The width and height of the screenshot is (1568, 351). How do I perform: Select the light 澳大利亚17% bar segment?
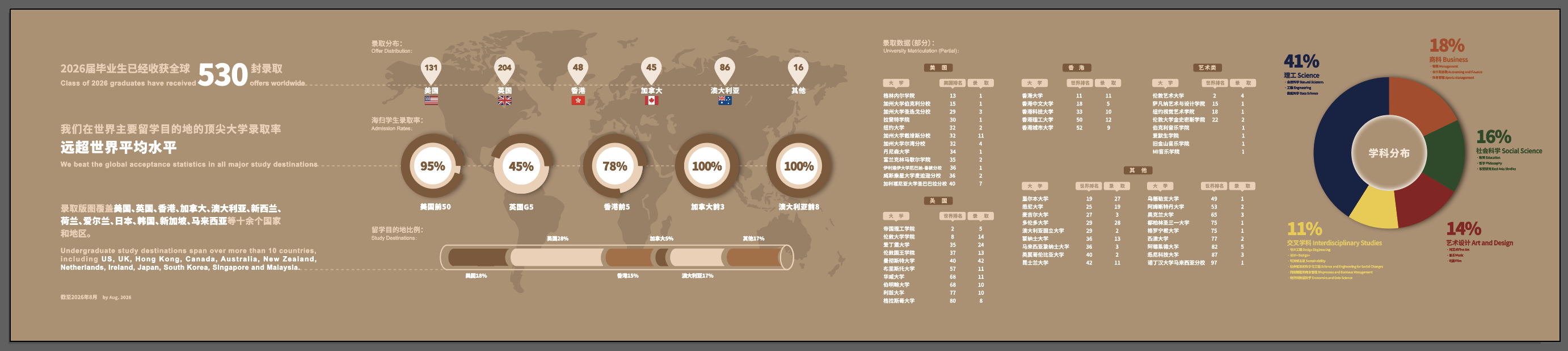pos(696,257)
